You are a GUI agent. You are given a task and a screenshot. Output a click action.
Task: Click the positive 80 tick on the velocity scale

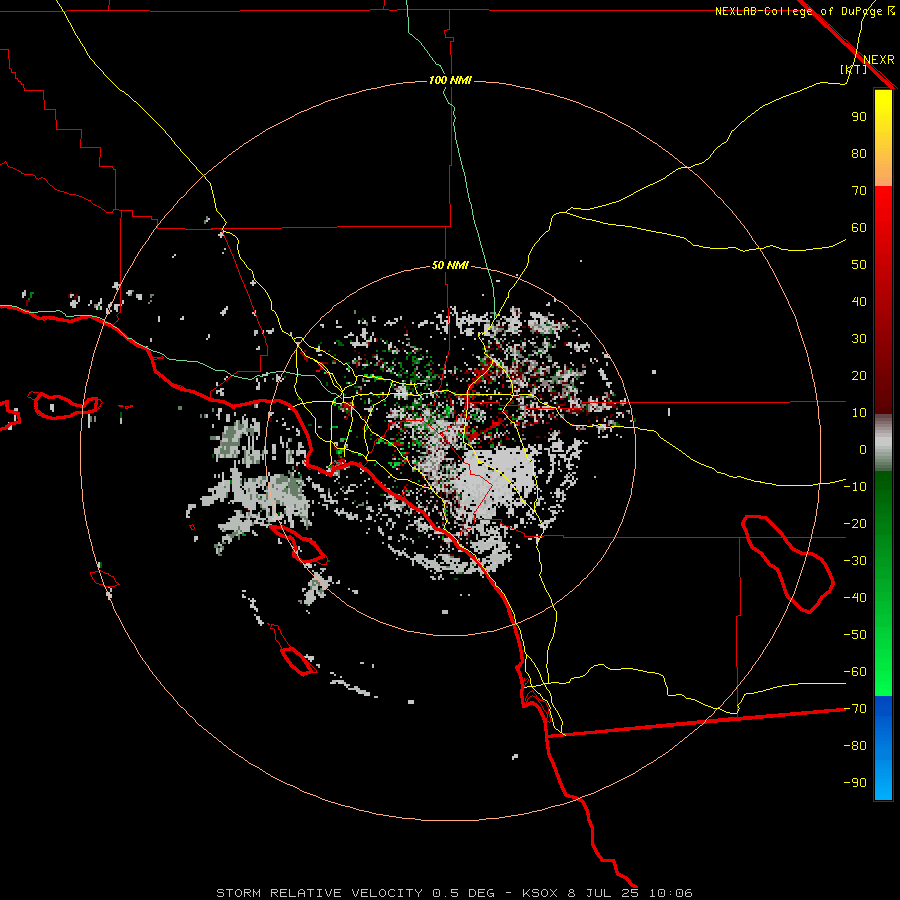[x=859, y=153]
